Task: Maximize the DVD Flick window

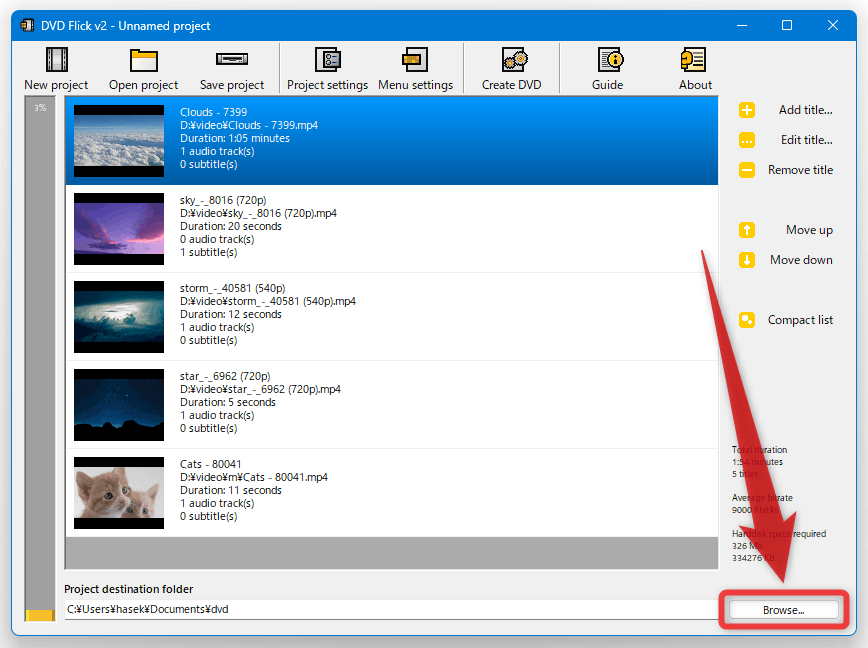Action: coord(787,25)
